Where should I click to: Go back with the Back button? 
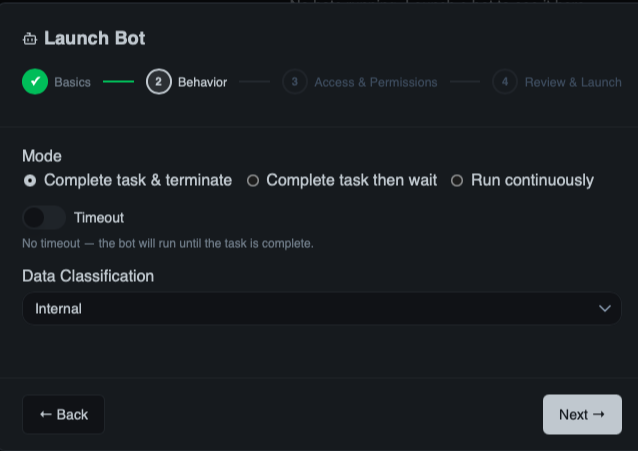63,414
